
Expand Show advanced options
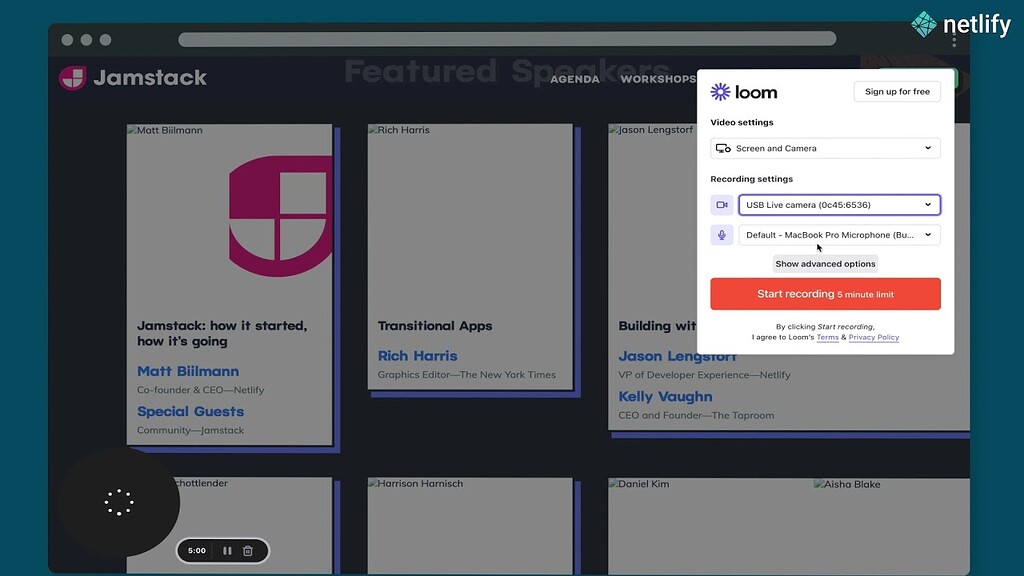(x=825, y=264)
